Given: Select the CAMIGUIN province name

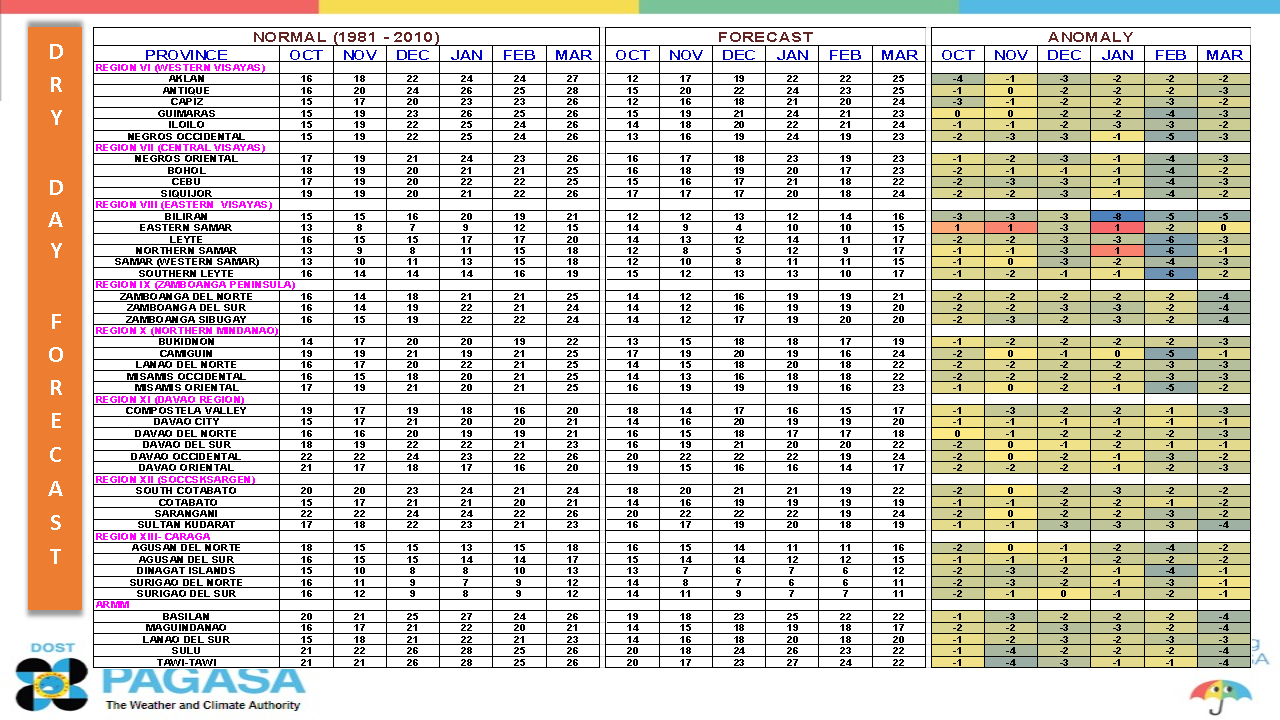Looking at the screenshot, I should pyautogui.click(x=186, y=353).
